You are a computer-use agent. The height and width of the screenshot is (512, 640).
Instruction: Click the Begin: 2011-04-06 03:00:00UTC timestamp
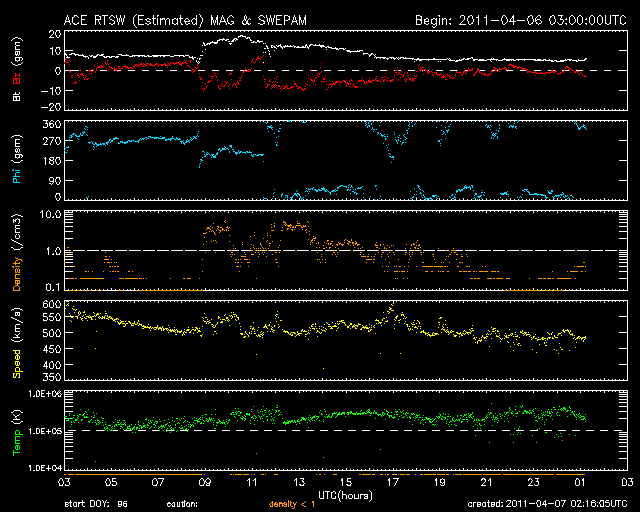tap(521, 20)
